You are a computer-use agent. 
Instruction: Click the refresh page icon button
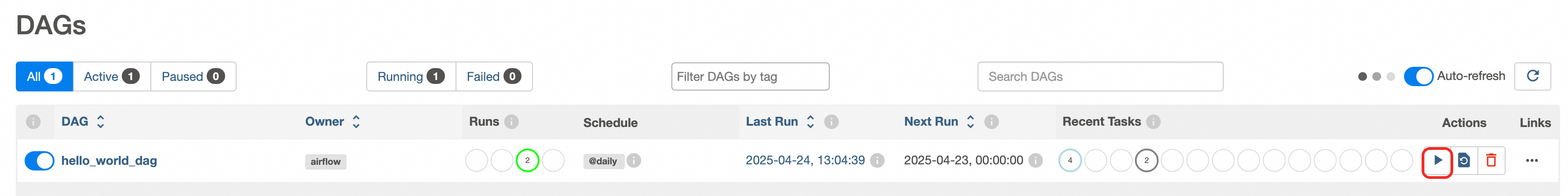click(1532, 76)
